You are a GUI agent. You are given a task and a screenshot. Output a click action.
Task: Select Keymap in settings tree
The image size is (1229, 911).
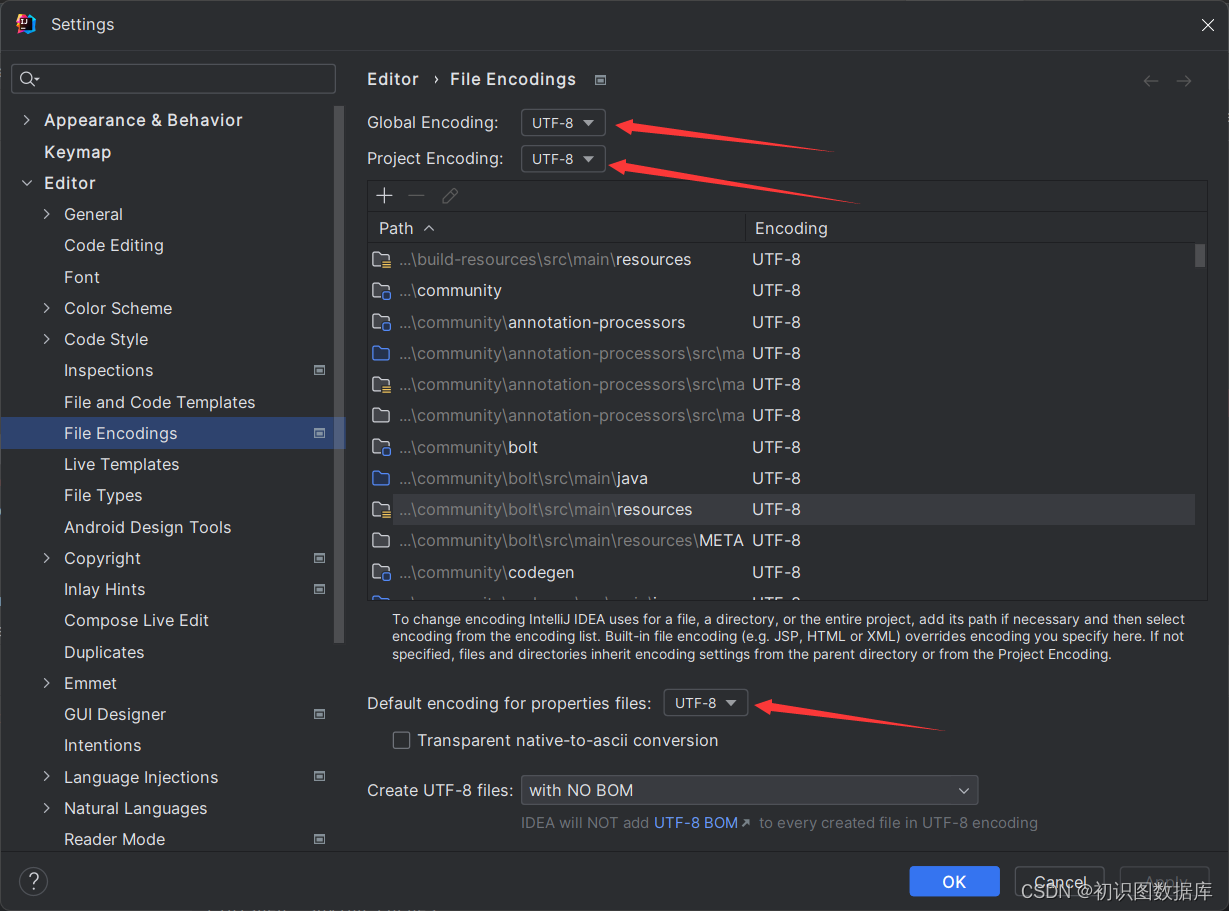(78, 152)
